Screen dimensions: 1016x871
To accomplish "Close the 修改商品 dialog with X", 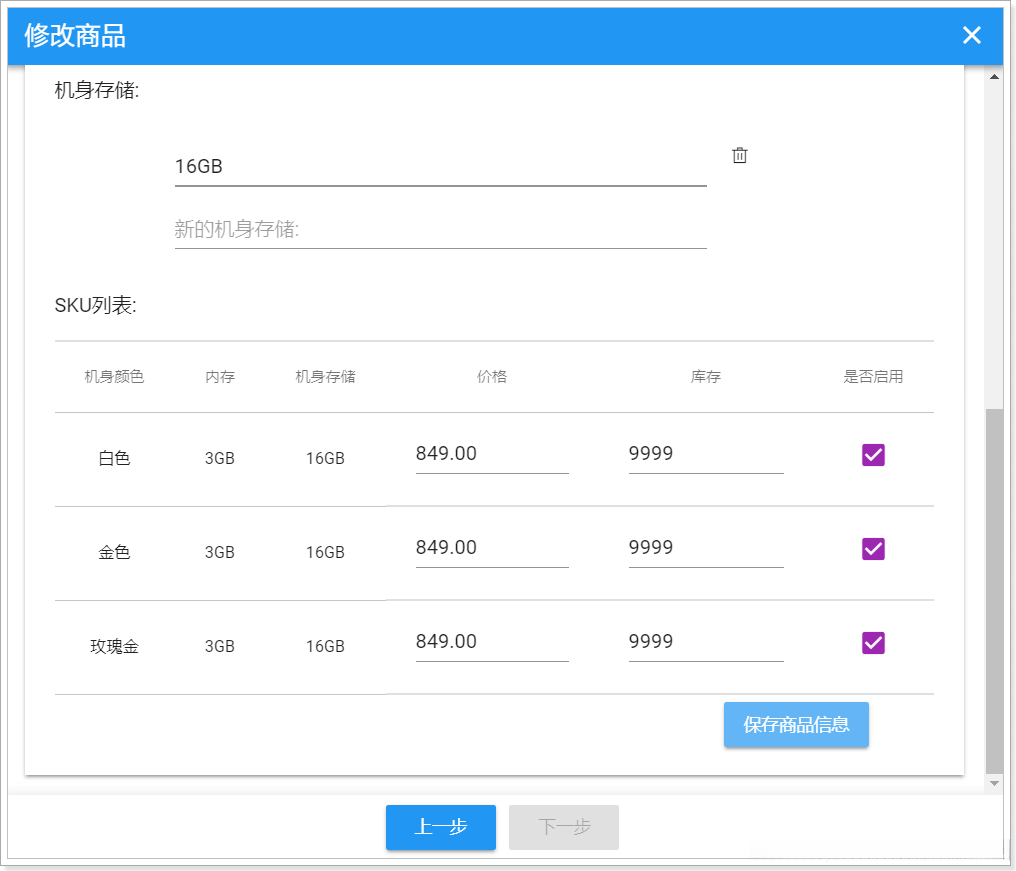I will tap(971, 35).
